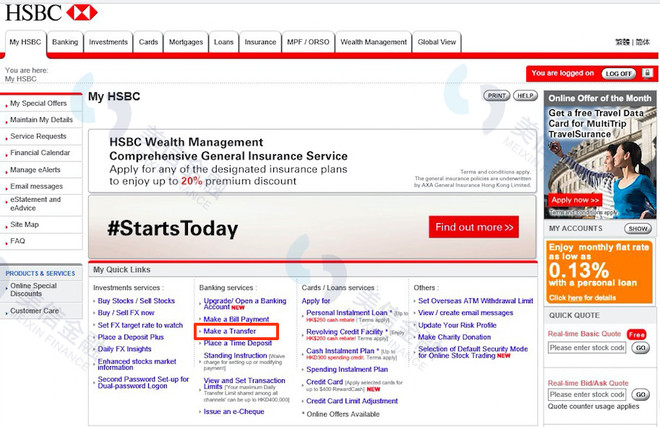Open Selection of Default Security Mode link

pyautogui.click(x=473, y=352)
